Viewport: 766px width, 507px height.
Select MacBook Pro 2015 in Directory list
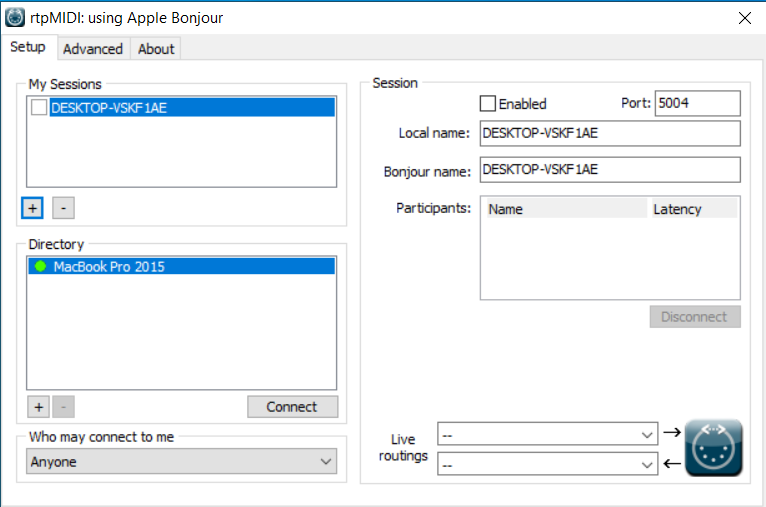tap(182, 266)
